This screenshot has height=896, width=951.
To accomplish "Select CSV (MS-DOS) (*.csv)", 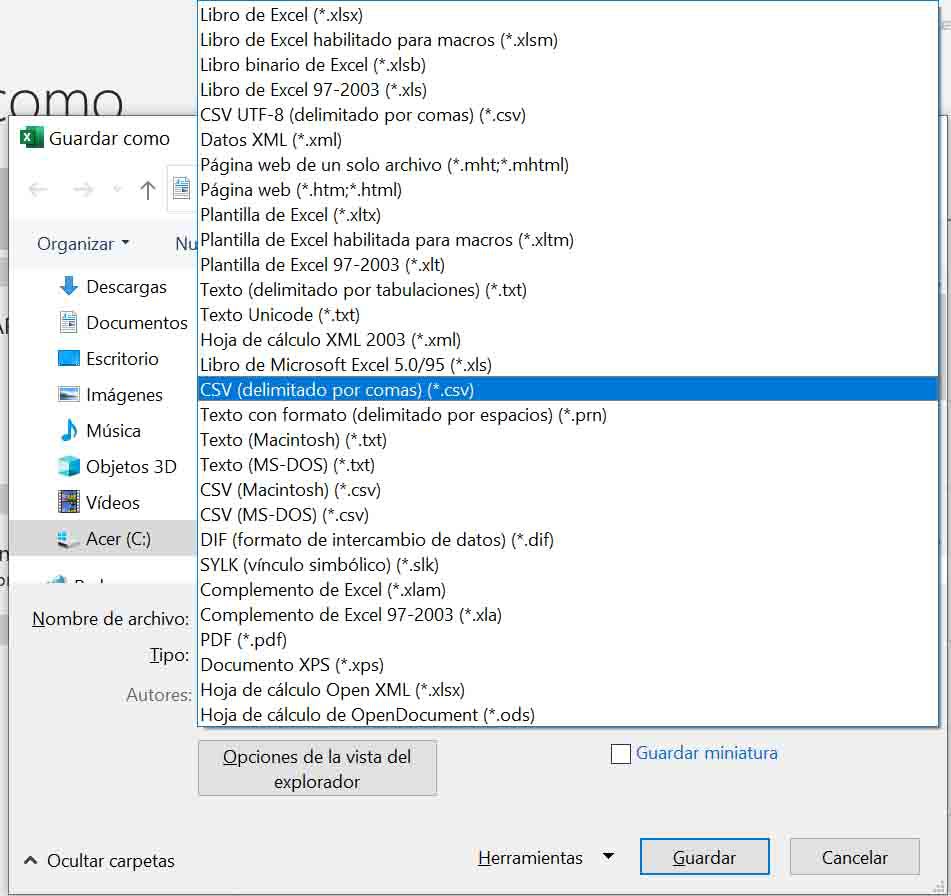I will pos(568,514).
